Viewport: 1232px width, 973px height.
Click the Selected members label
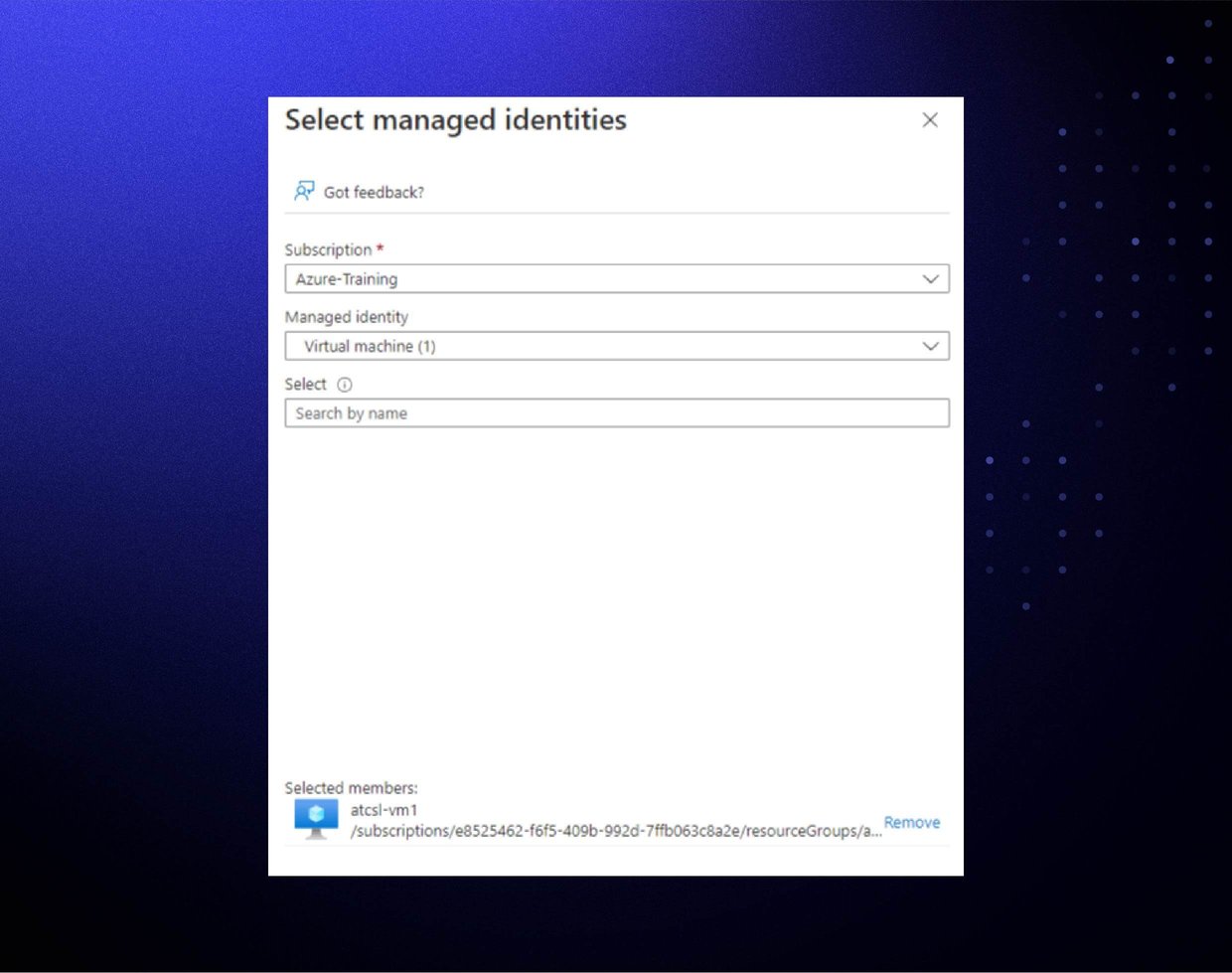[350, 787]
